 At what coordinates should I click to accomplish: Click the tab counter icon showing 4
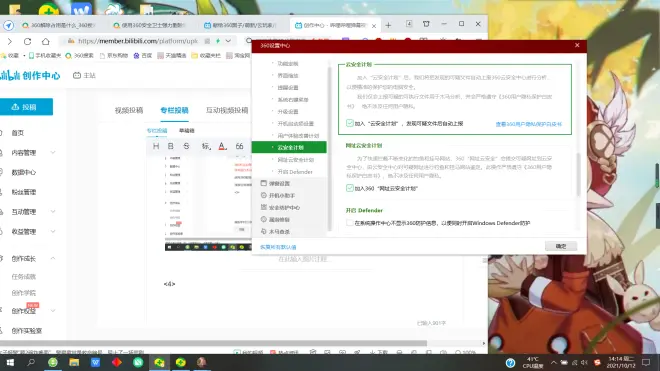tap(409, 24)
